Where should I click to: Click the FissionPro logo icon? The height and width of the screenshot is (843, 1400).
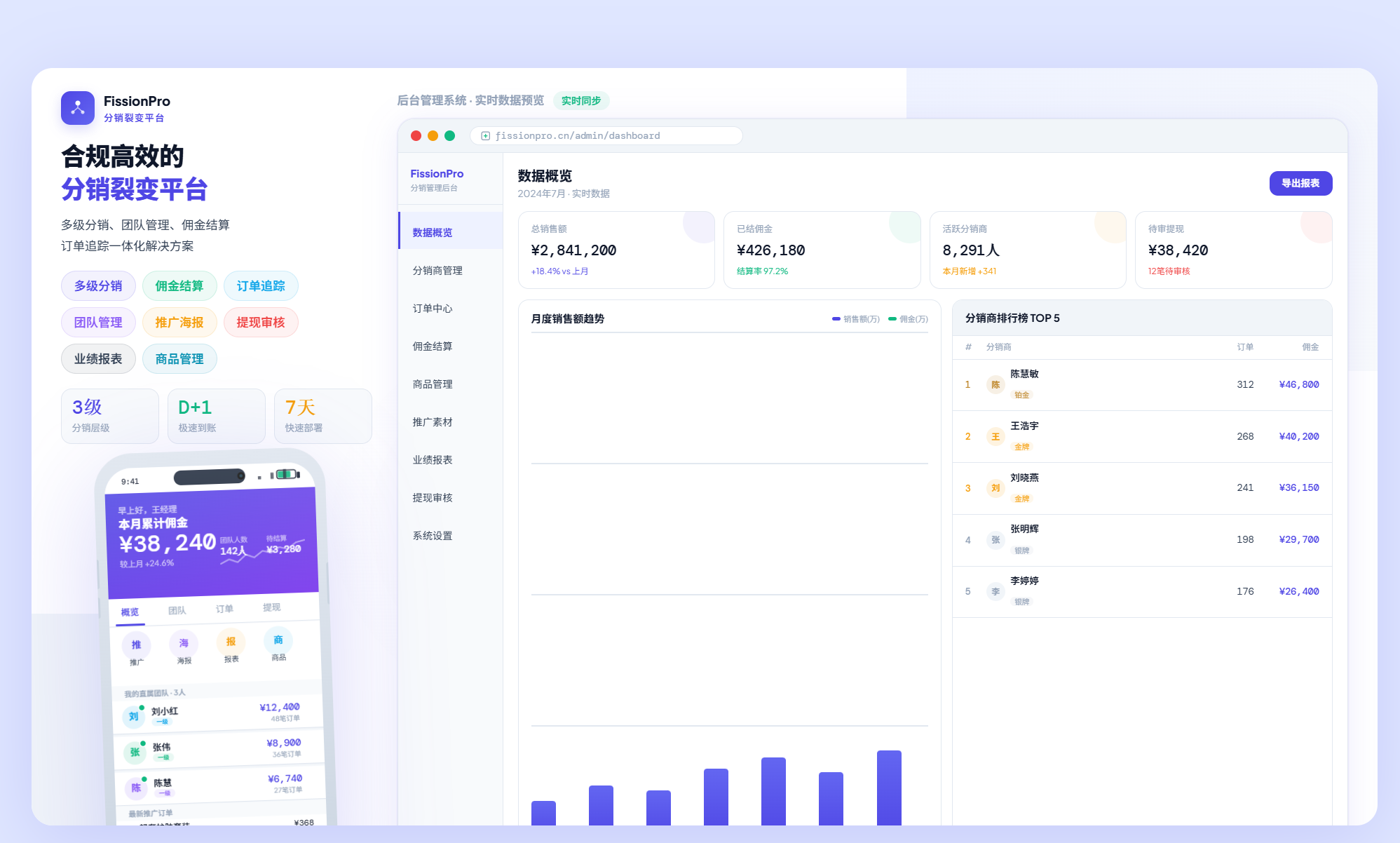(78, 108)
